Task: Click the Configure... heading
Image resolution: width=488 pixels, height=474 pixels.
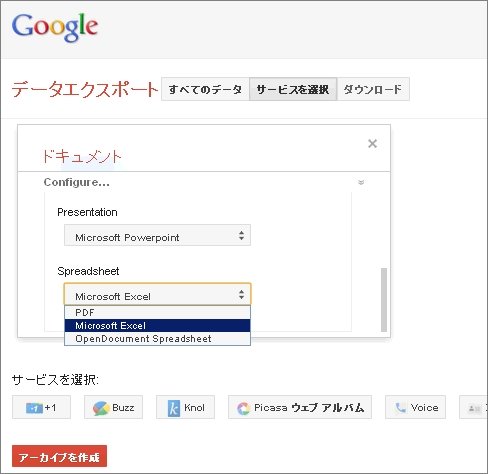Action: coord(77,182)
